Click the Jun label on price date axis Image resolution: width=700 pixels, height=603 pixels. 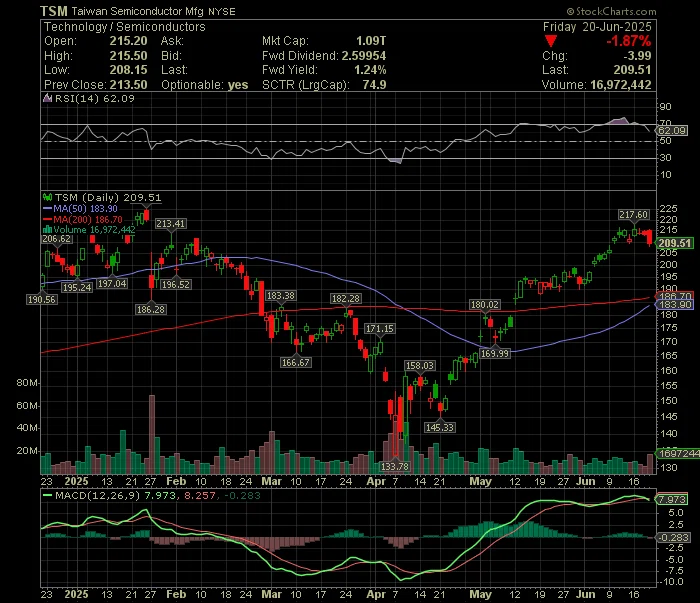tap(585, 482)
